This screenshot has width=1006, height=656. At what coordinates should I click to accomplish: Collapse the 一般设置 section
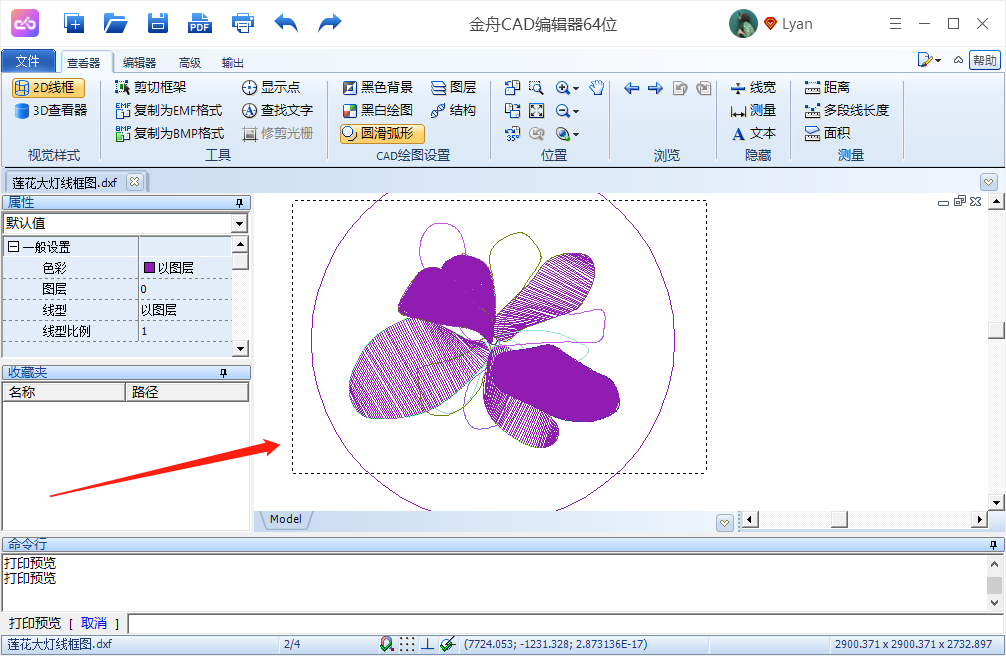click(14, 247)
